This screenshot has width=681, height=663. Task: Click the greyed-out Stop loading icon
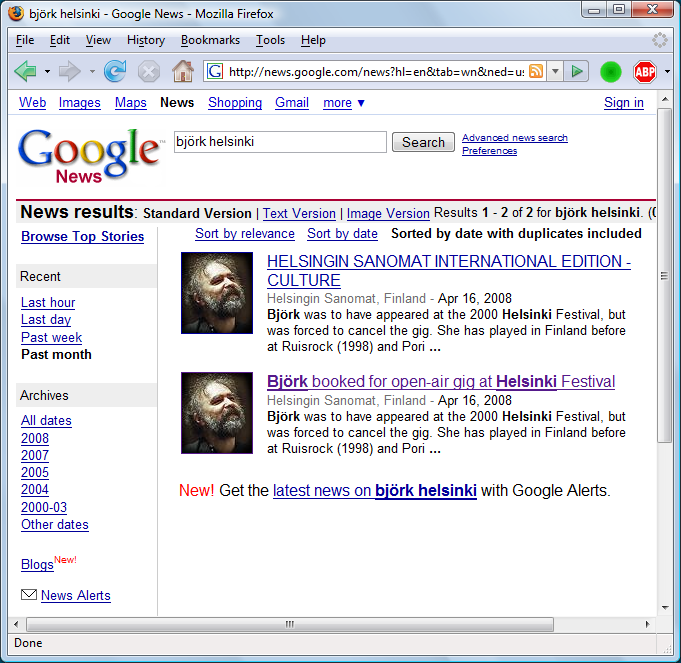point(149,72)
